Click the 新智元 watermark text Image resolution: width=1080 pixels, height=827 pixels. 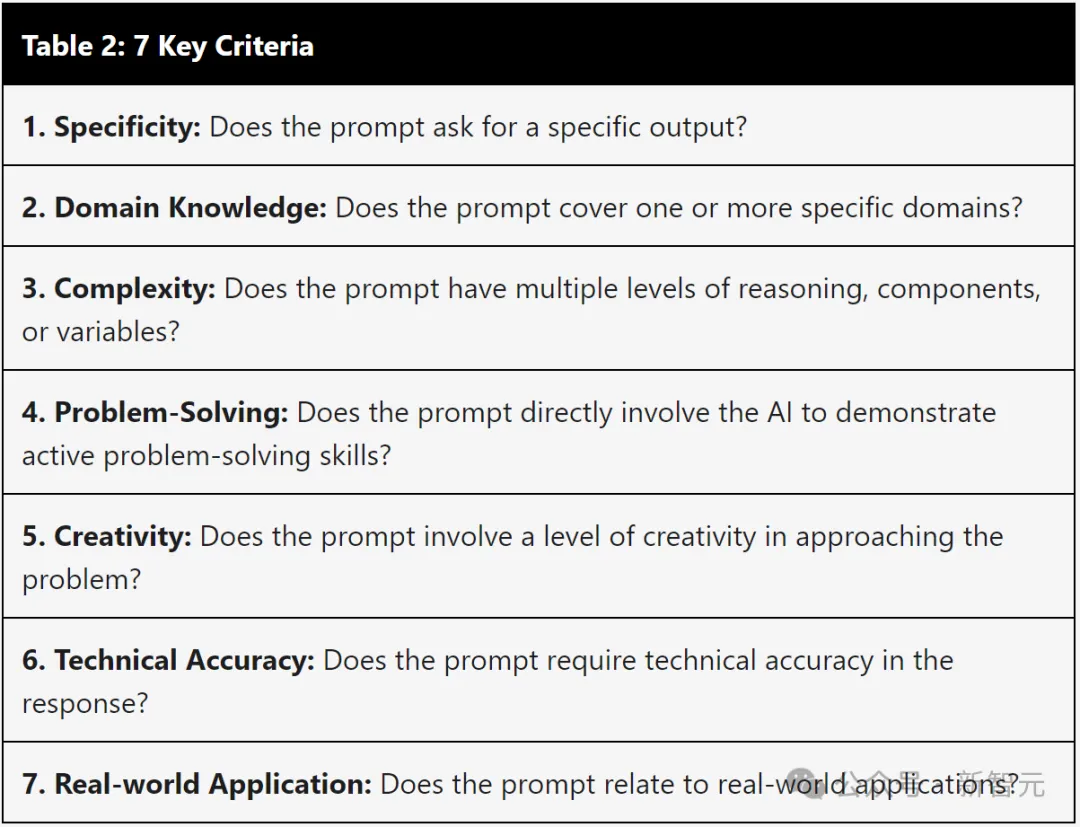1001,784
